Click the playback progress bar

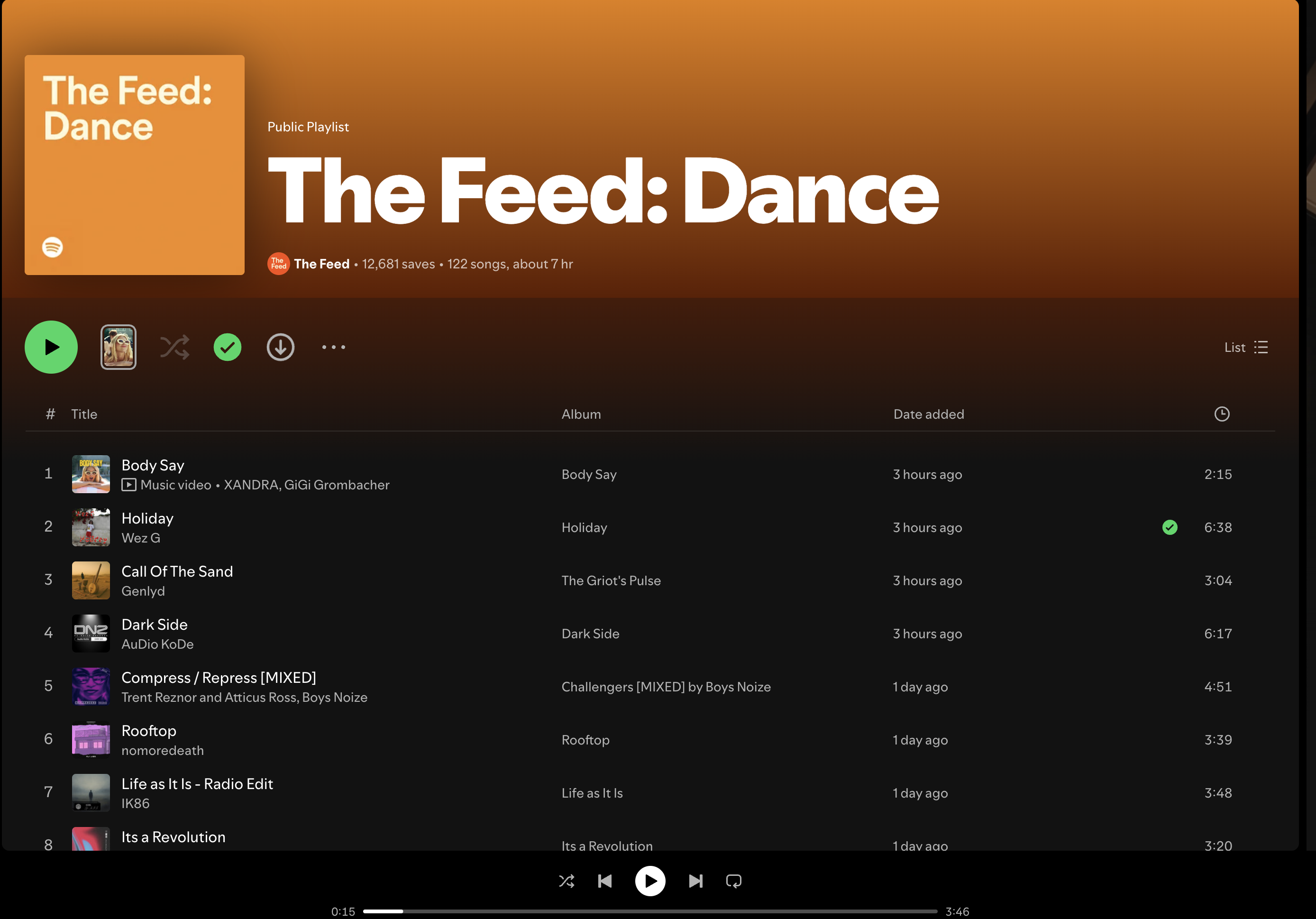pyautogui.click(x=650, y=911)
